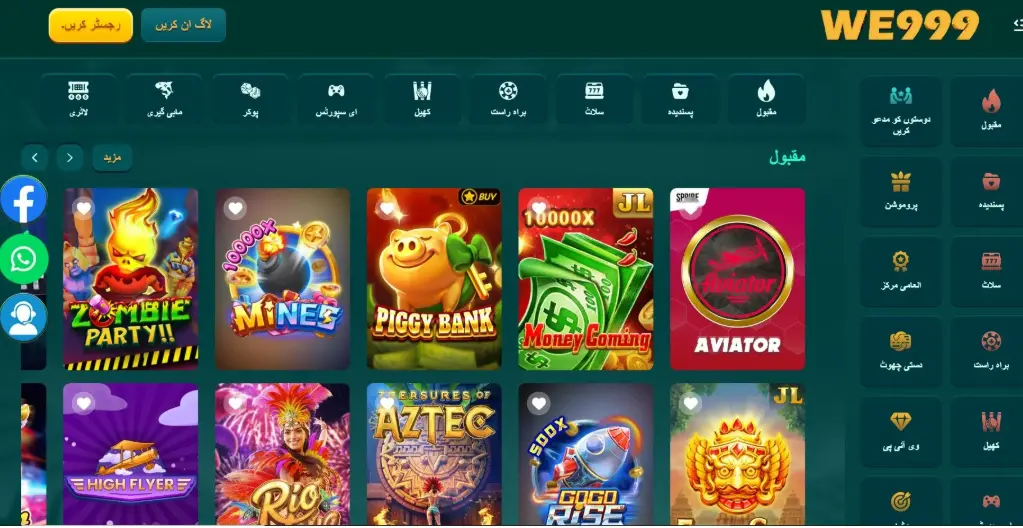This screenshot has width=1023, height=528.
Task: Select the Sports (کھیل) tab in top row
Action: (422, 99)
